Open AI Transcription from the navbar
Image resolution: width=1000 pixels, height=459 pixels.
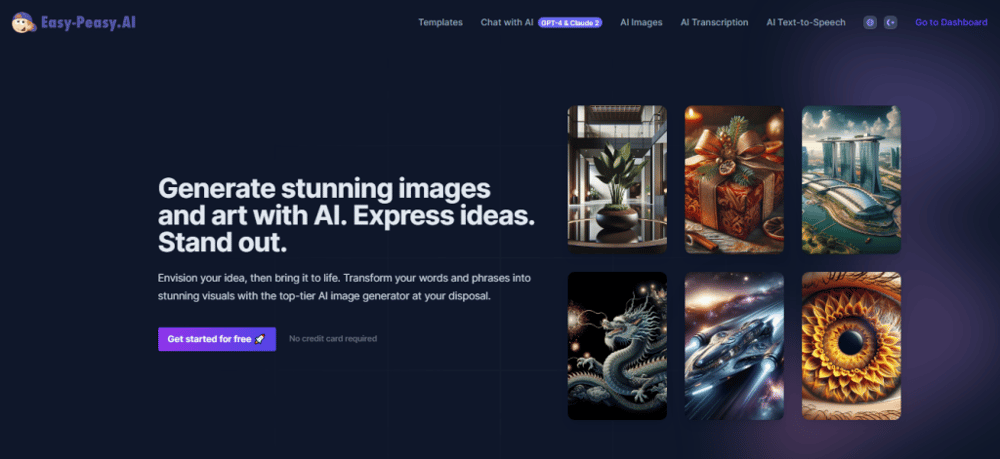coord(714,22)
